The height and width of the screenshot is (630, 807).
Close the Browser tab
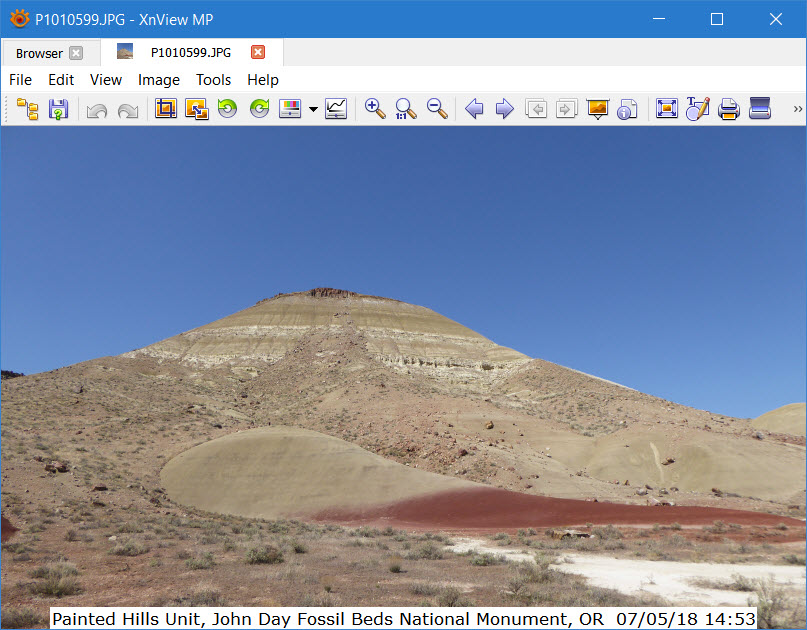(76, 53)
